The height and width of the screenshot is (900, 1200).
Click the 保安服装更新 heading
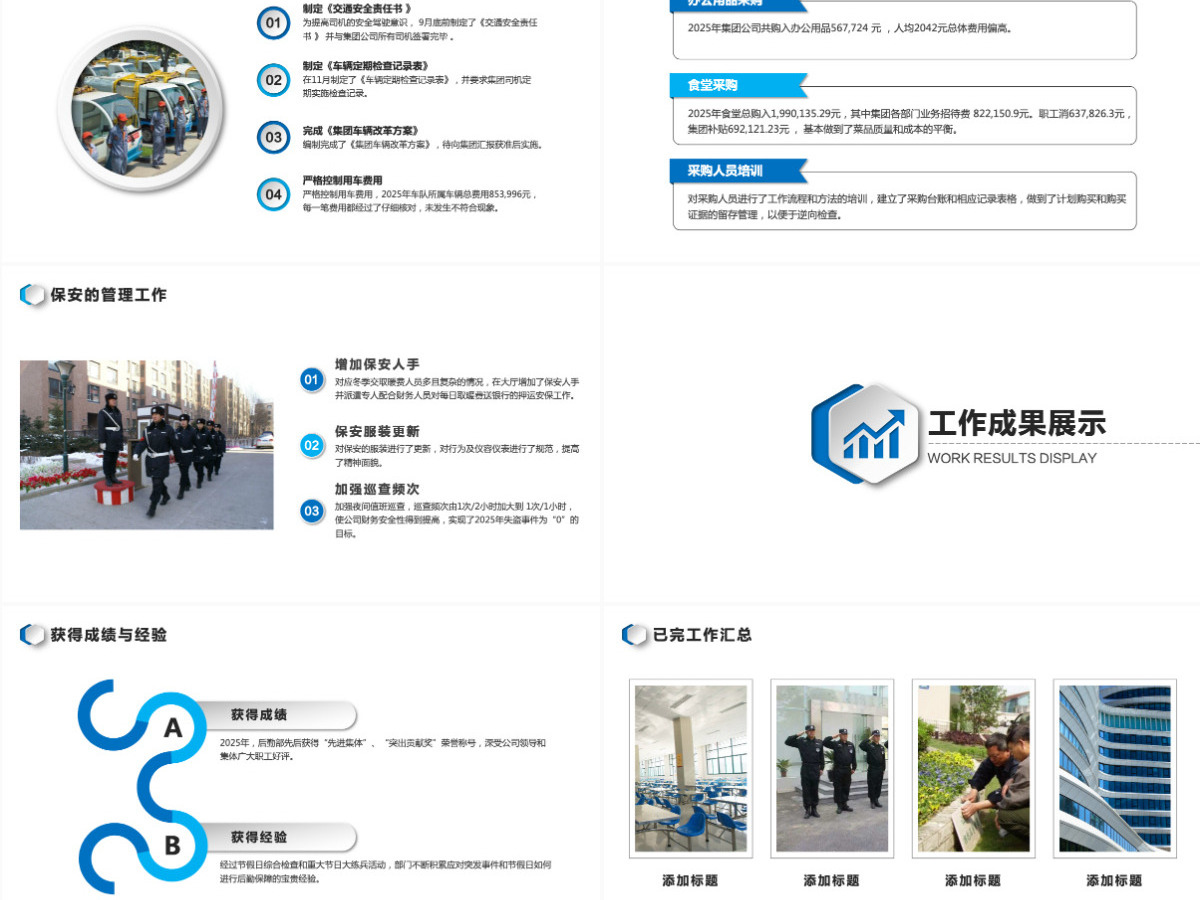coord(377,431)
